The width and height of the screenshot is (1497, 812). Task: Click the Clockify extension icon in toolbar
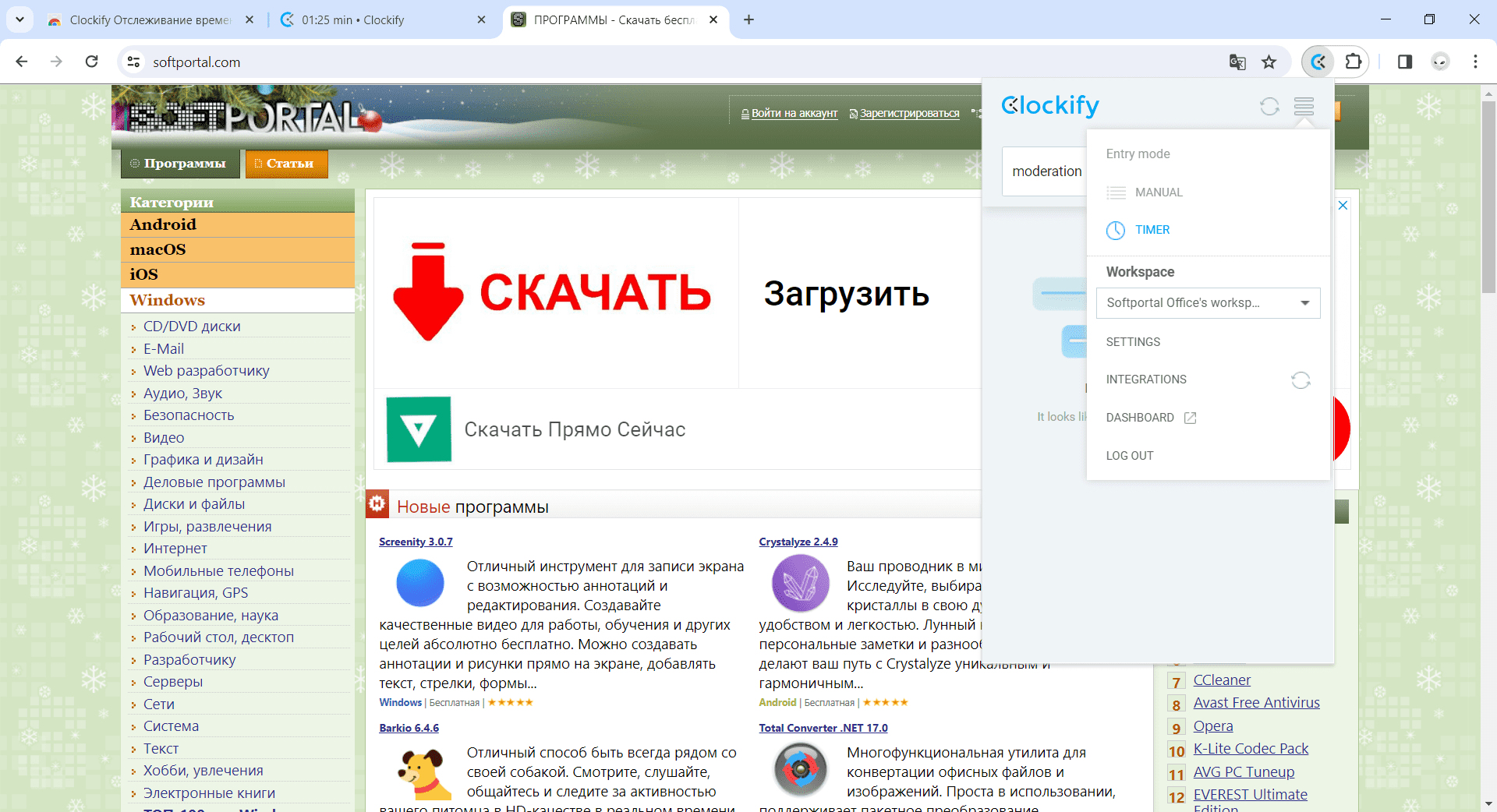[1318, 62]
